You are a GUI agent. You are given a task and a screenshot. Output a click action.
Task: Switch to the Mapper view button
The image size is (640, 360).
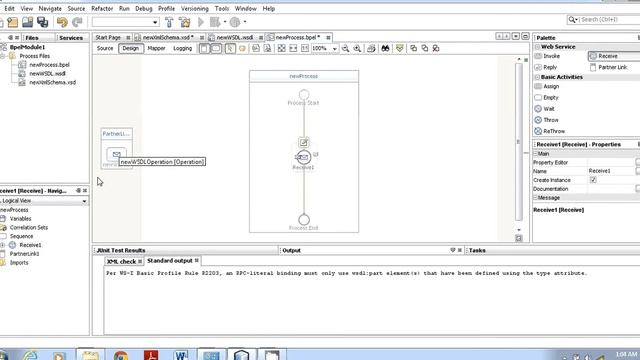point(156,49)
